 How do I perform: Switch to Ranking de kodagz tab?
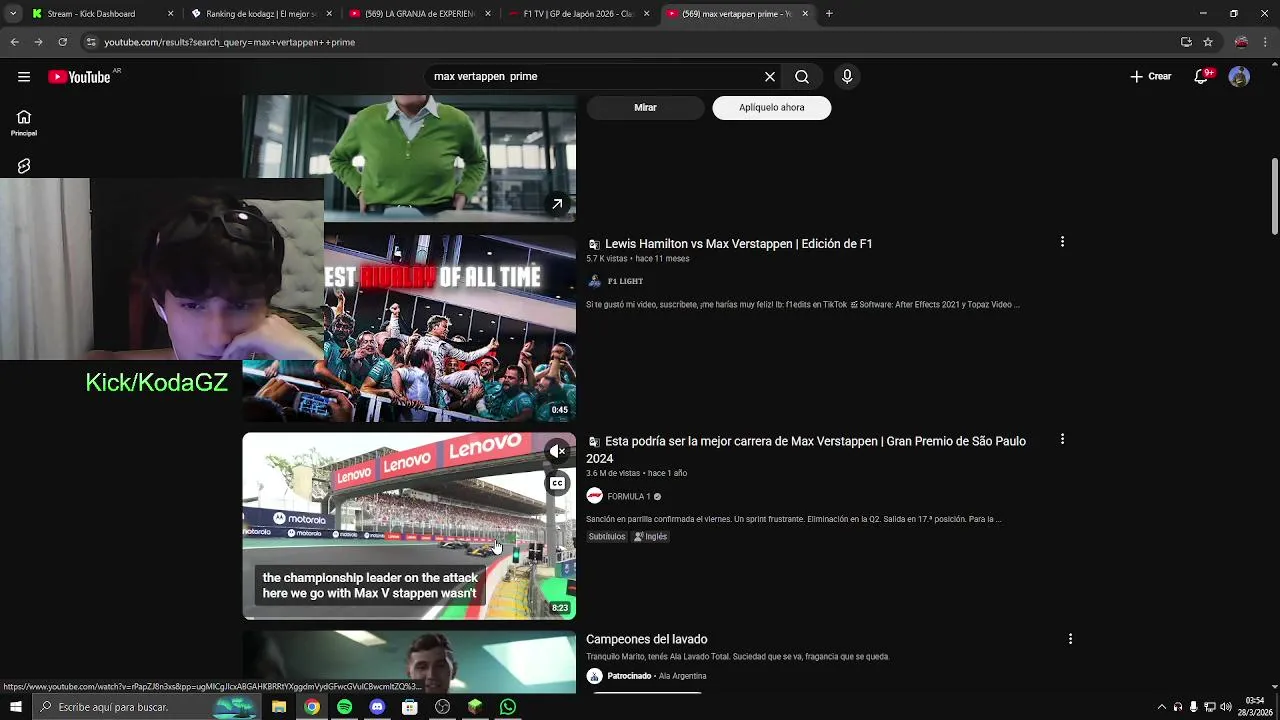click(x=260, y=14)
